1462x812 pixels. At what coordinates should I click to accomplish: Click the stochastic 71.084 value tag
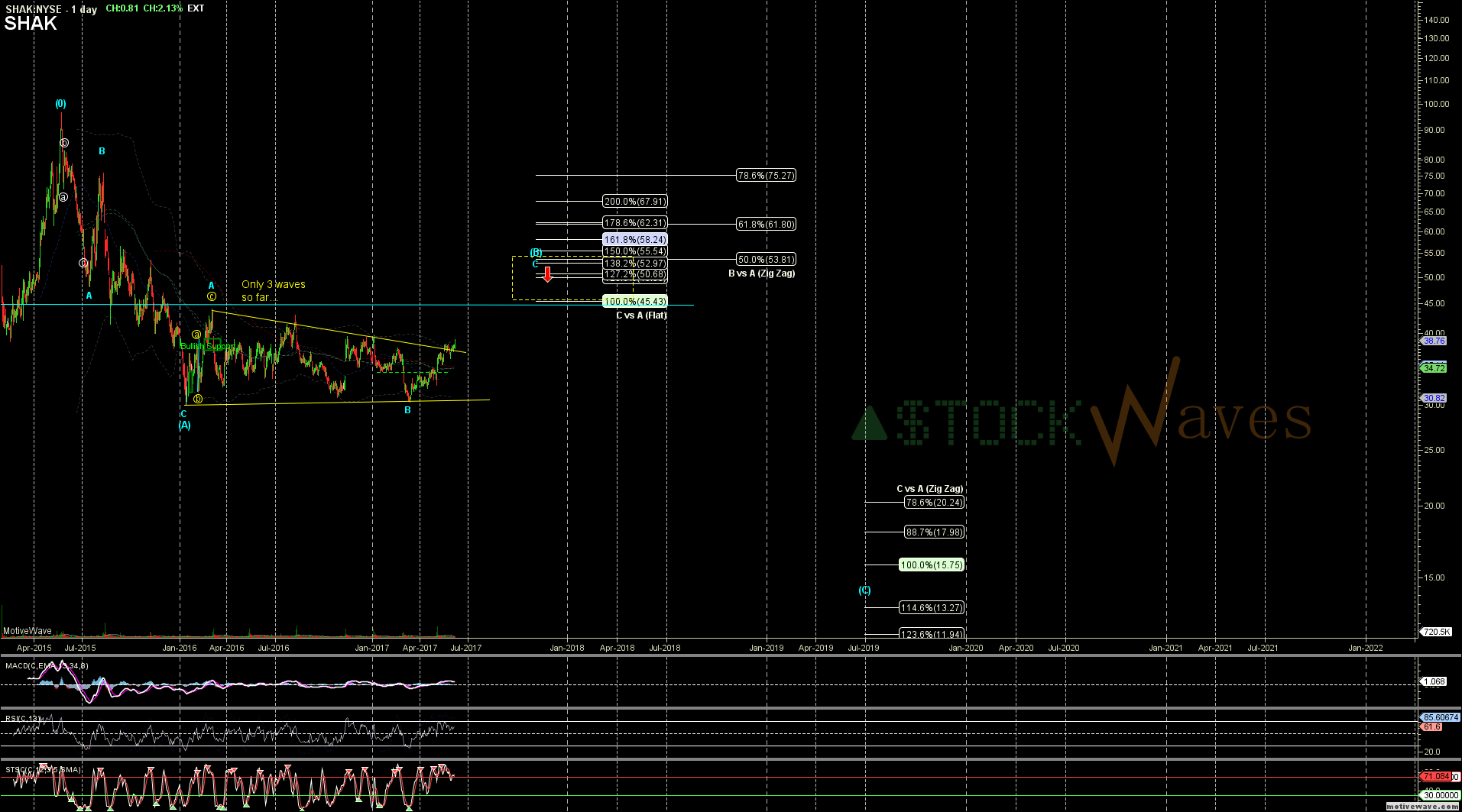coord(1435,776)
